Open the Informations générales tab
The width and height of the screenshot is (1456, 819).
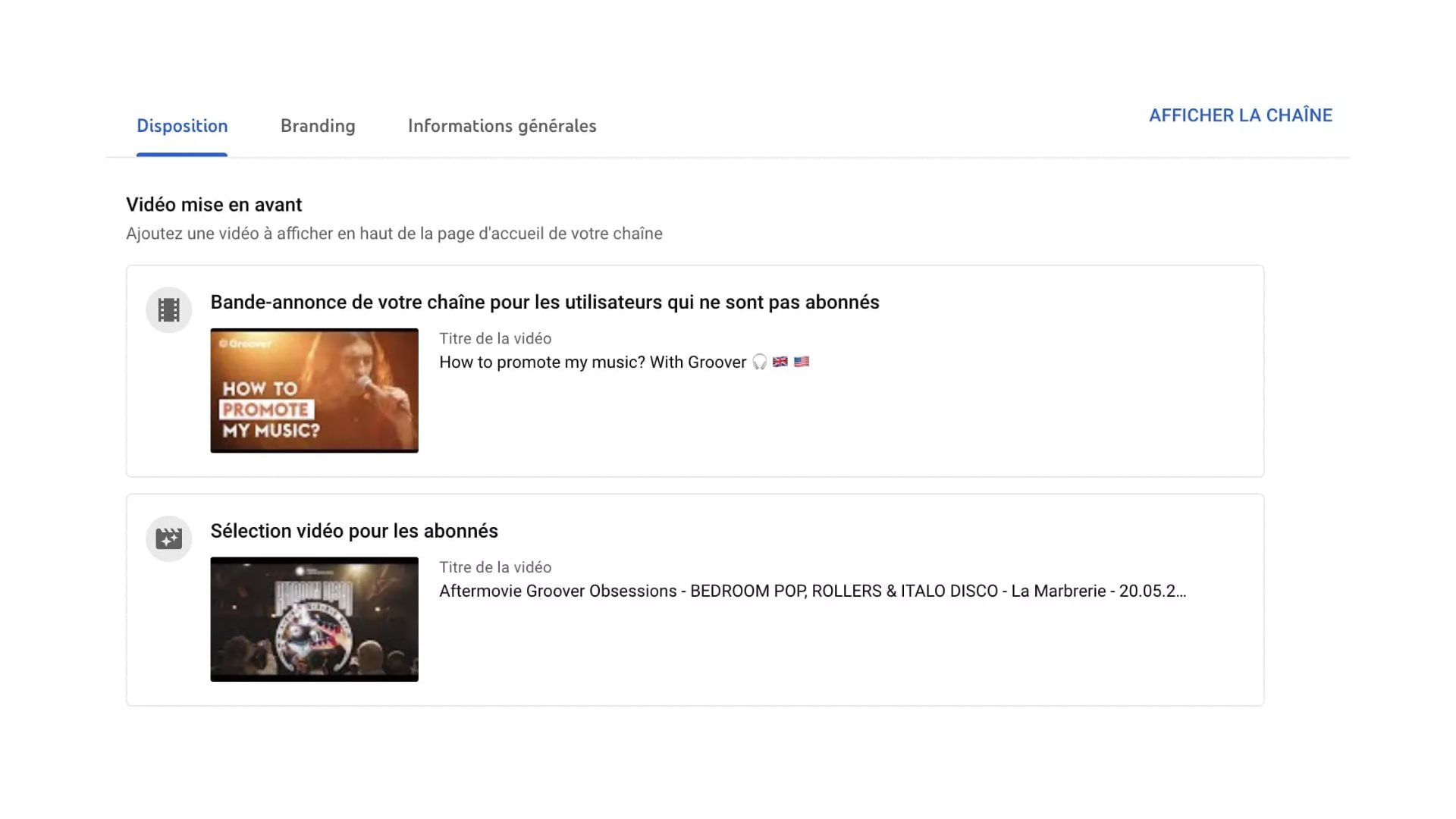click(x=502, y=126)
